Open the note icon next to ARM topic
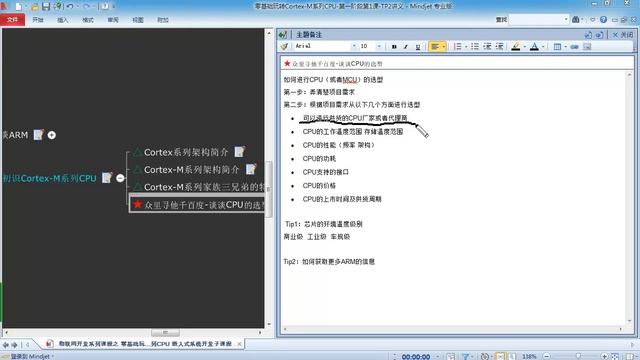The image size is (640, 360). pyautogui.click(x=38, y=134)
